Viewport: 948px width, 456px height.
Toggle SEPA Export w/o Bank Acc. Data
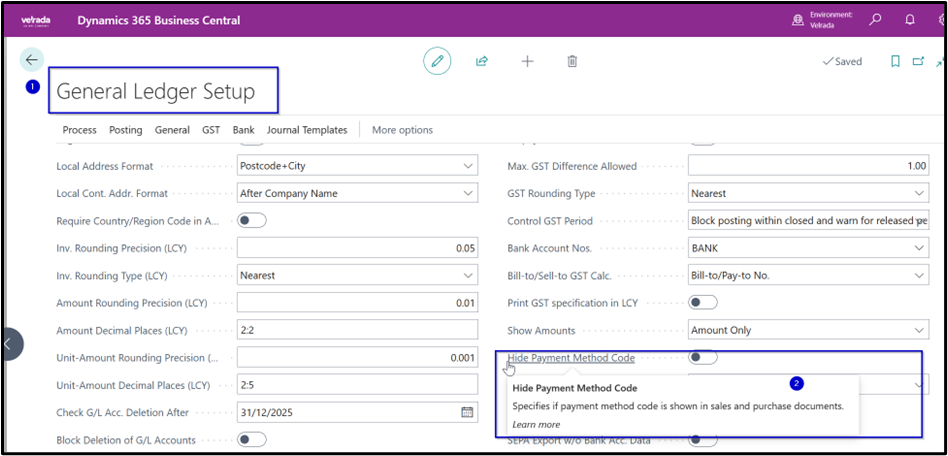[703, 440]
